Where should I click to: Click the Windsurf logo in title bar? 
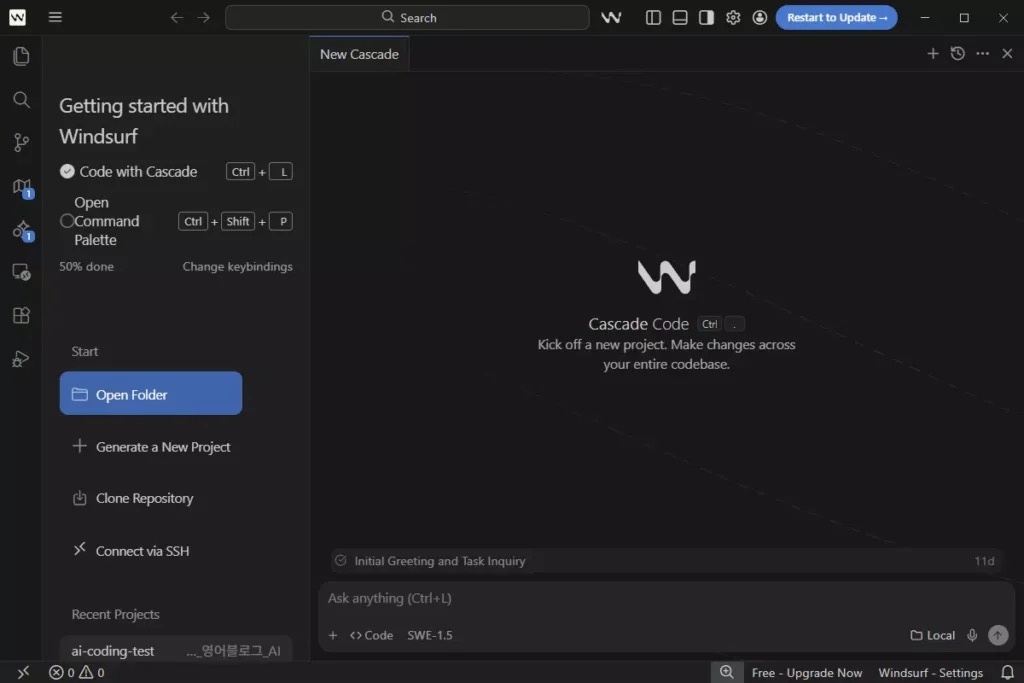[x=18, y=18]
